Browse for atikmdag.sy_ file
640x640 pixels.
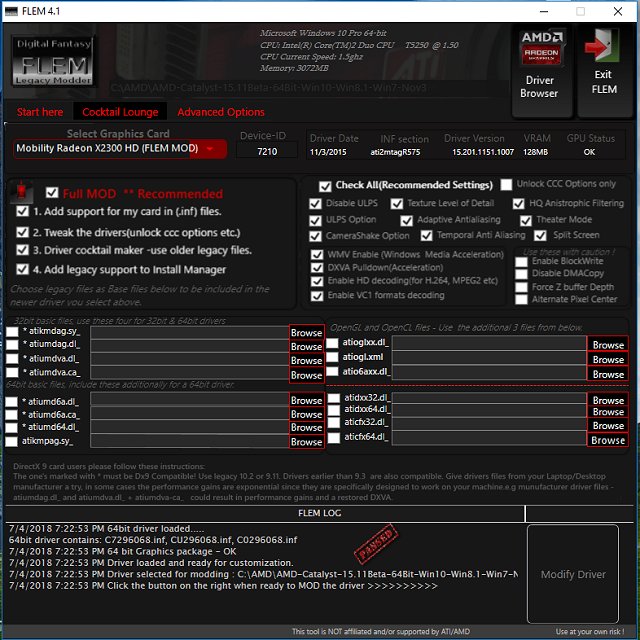point(307,333)
